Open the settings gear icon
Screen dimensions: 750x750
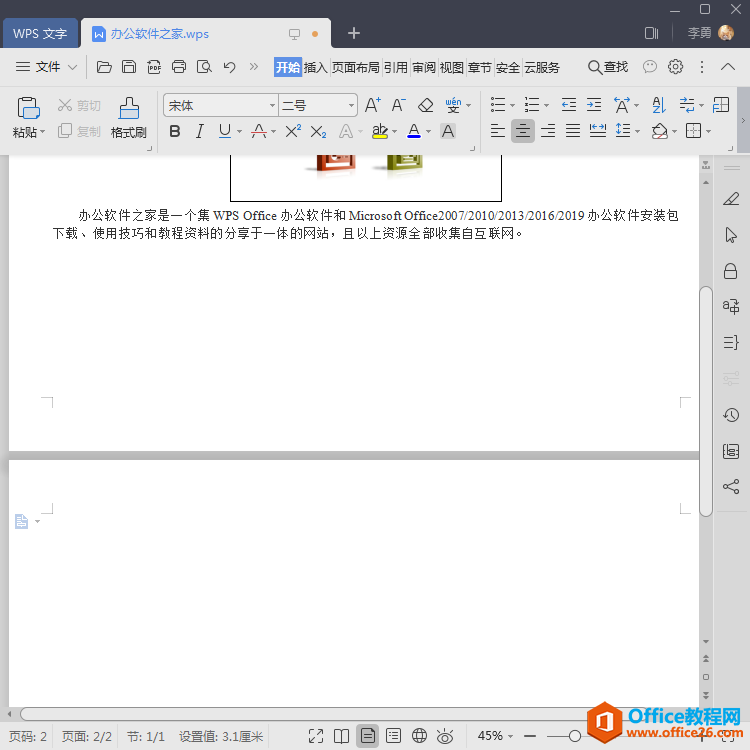point(675,66)
